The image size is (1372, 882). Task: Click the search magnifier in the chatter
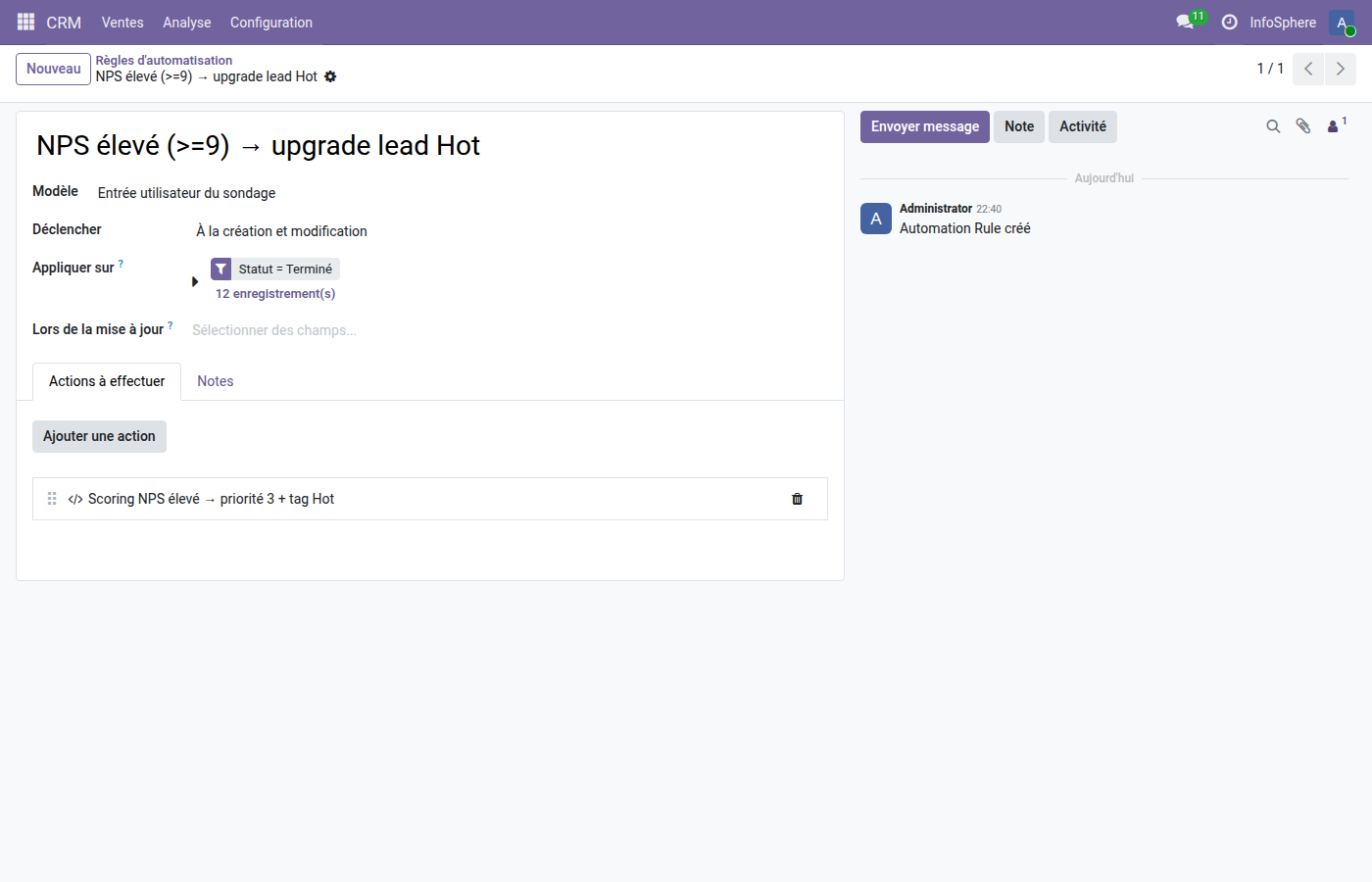pos(1273,126)
